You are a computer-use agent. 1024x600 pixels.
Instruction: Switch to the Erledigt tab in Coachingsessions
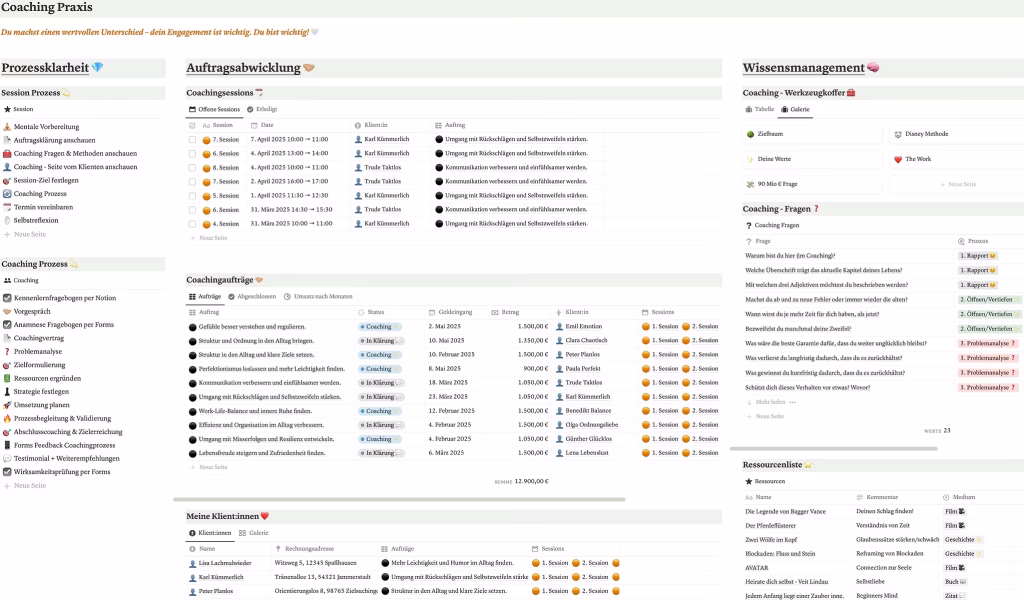262,108
